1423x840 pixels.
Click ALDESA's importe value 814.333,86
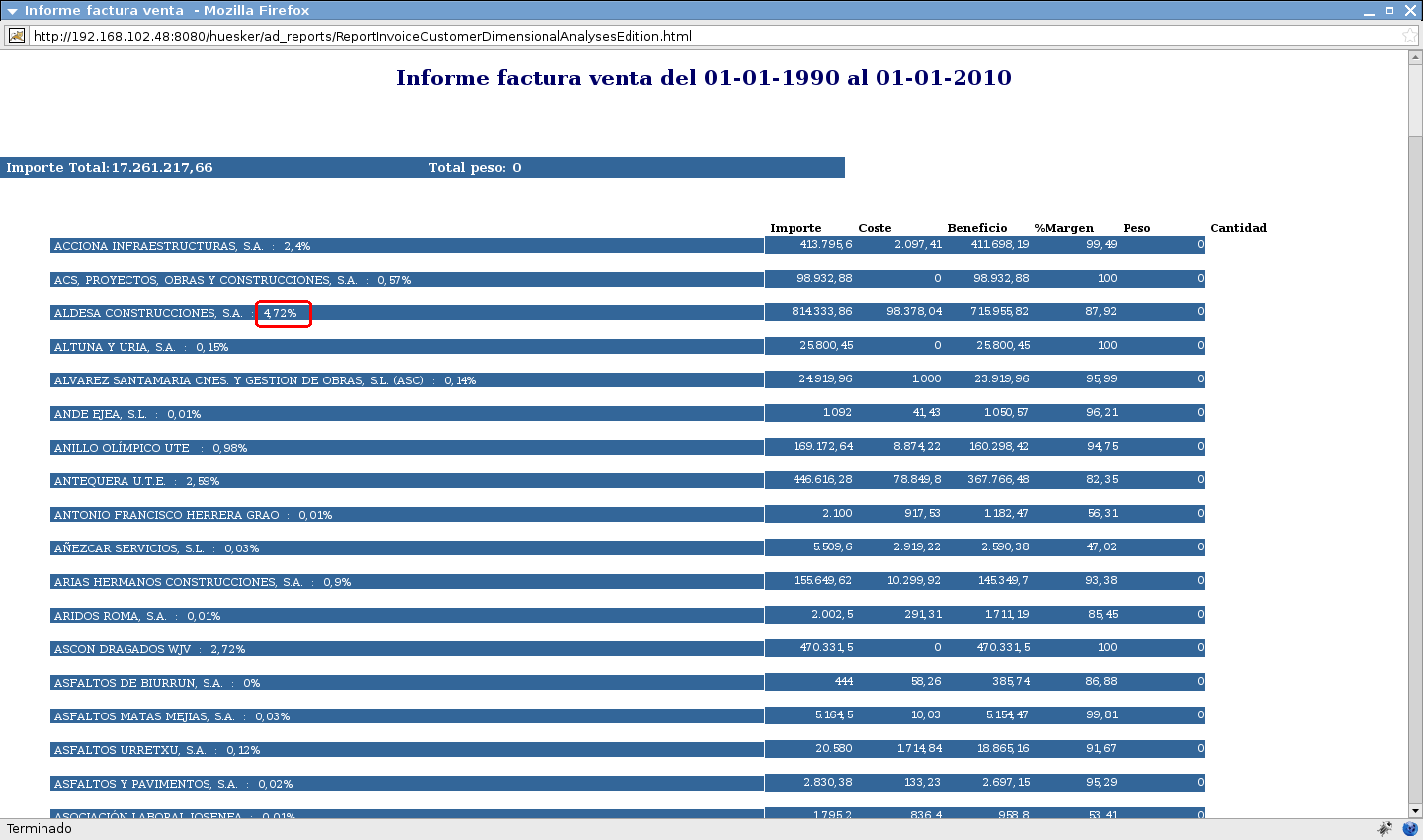point(822,311)
